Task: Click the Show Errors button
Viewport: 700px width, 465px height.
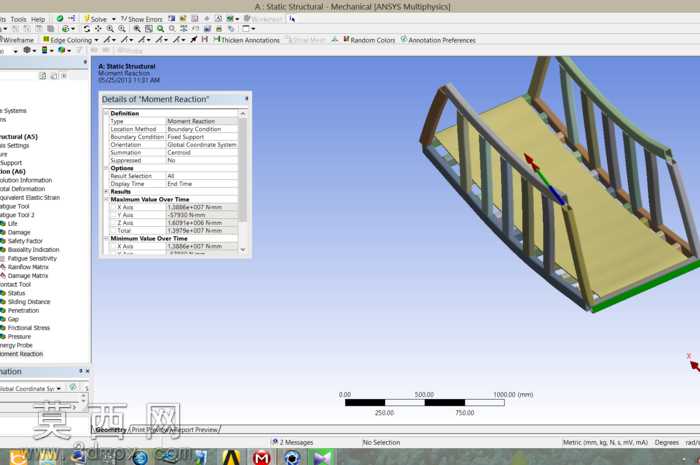Action: tap(142, 19)
